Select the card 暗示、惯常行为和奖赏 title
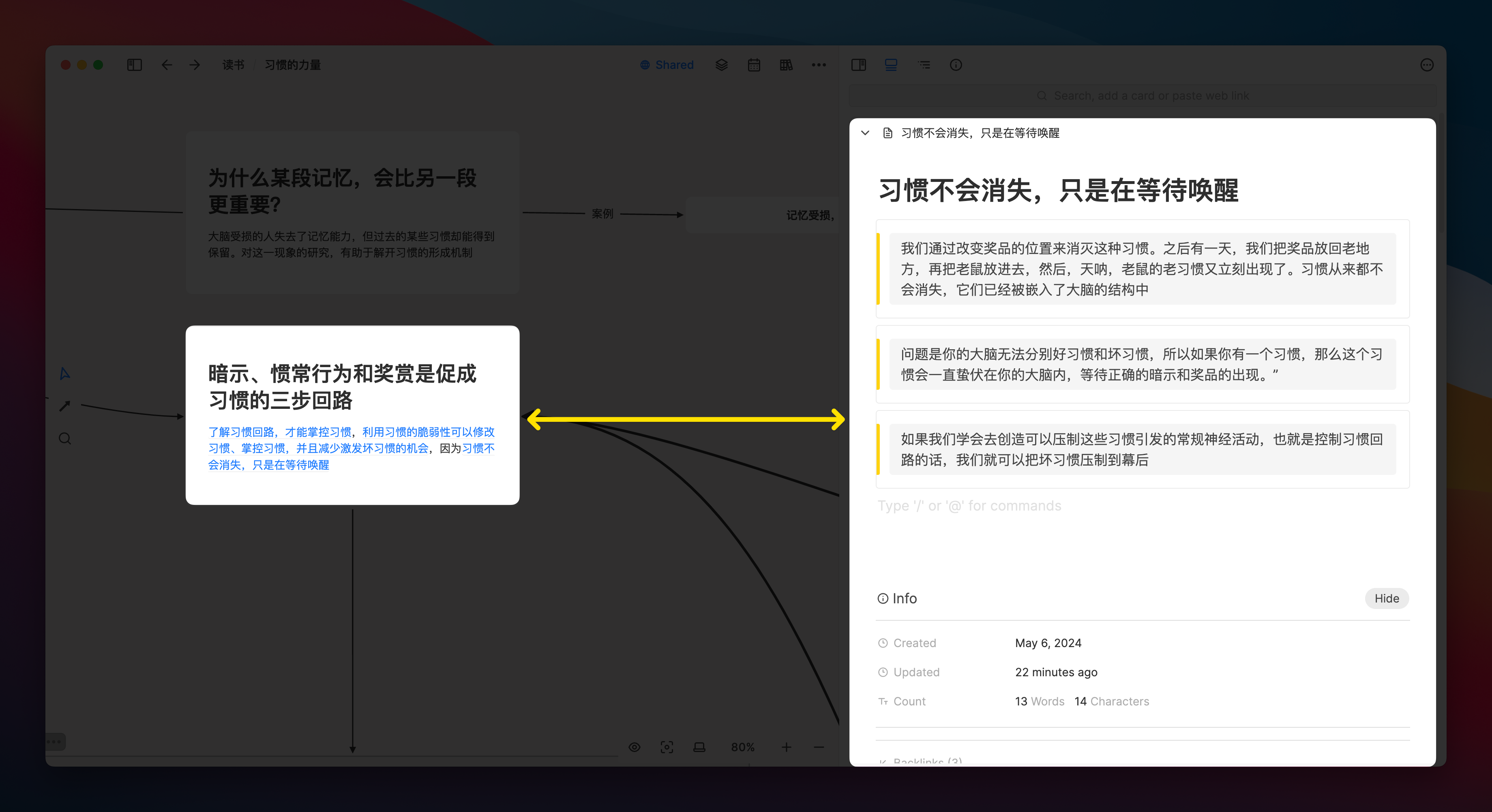The image size is (1492, 812). [342, 387]
